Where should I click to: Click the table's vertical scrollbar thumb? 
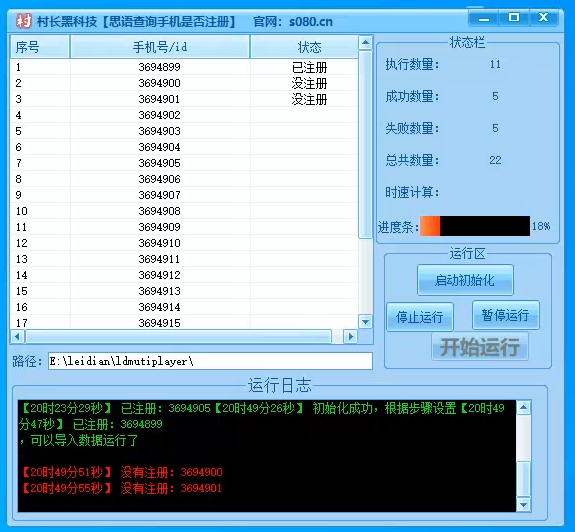coord(365,145)
